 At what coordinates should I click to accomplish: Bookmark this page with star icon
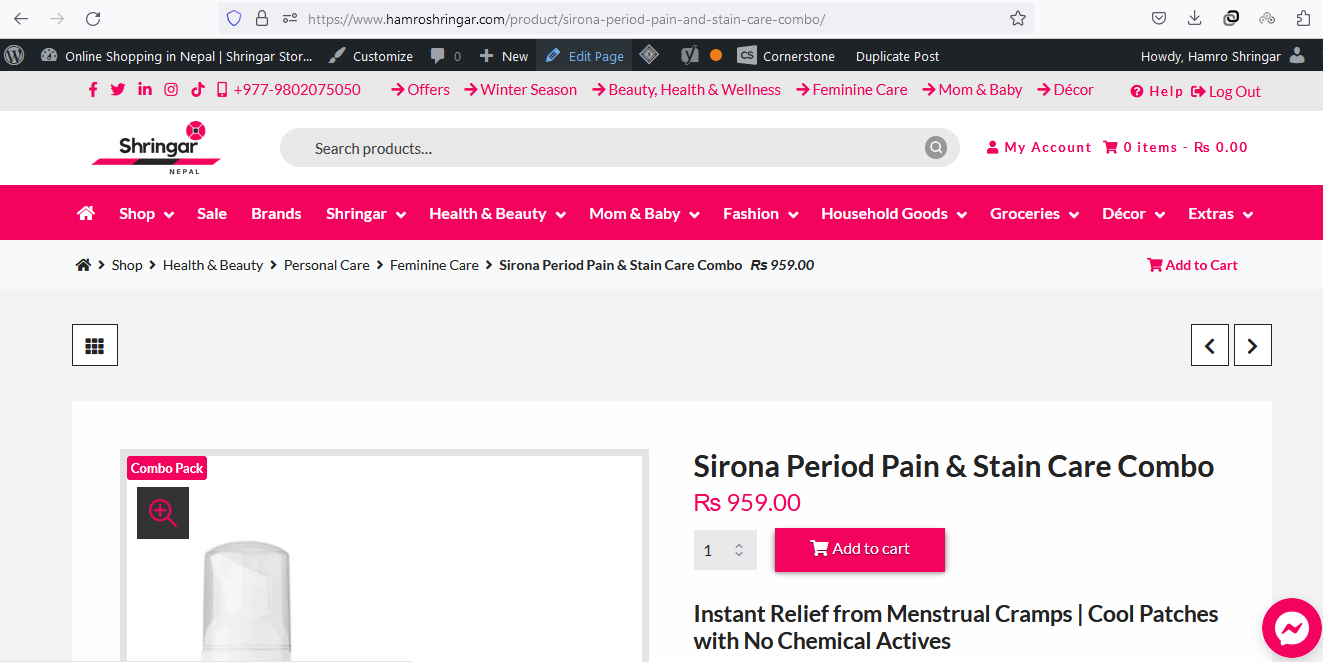pyautogui.click(x=1018, y=18)
